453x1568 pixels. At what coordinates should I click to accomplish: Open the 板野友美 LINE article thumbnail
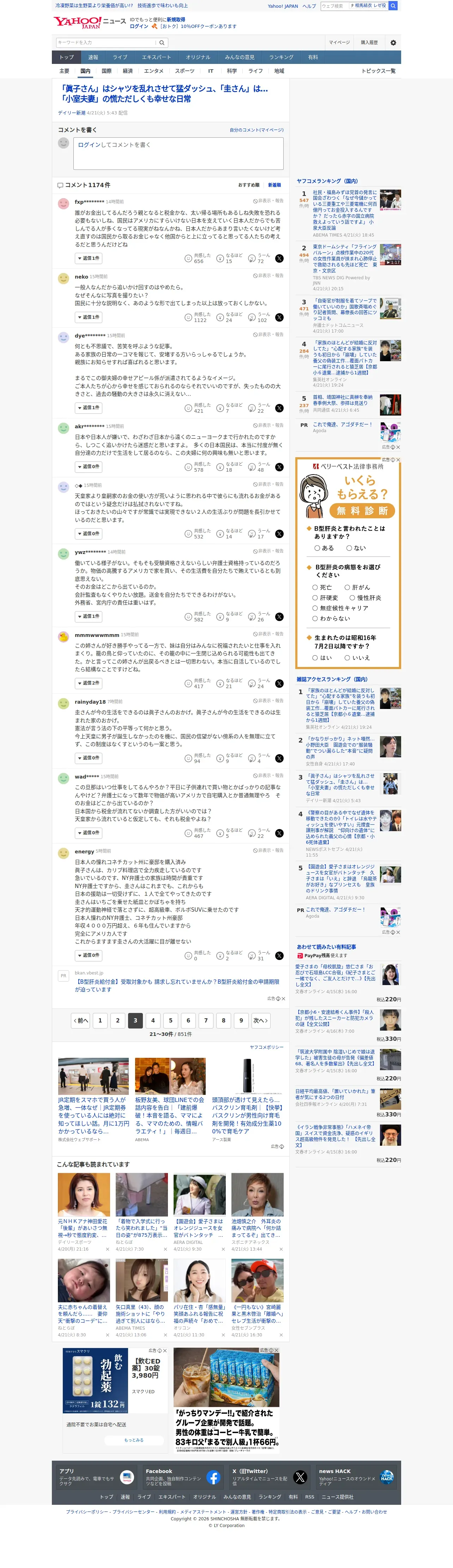click(x=170, y=1077)
